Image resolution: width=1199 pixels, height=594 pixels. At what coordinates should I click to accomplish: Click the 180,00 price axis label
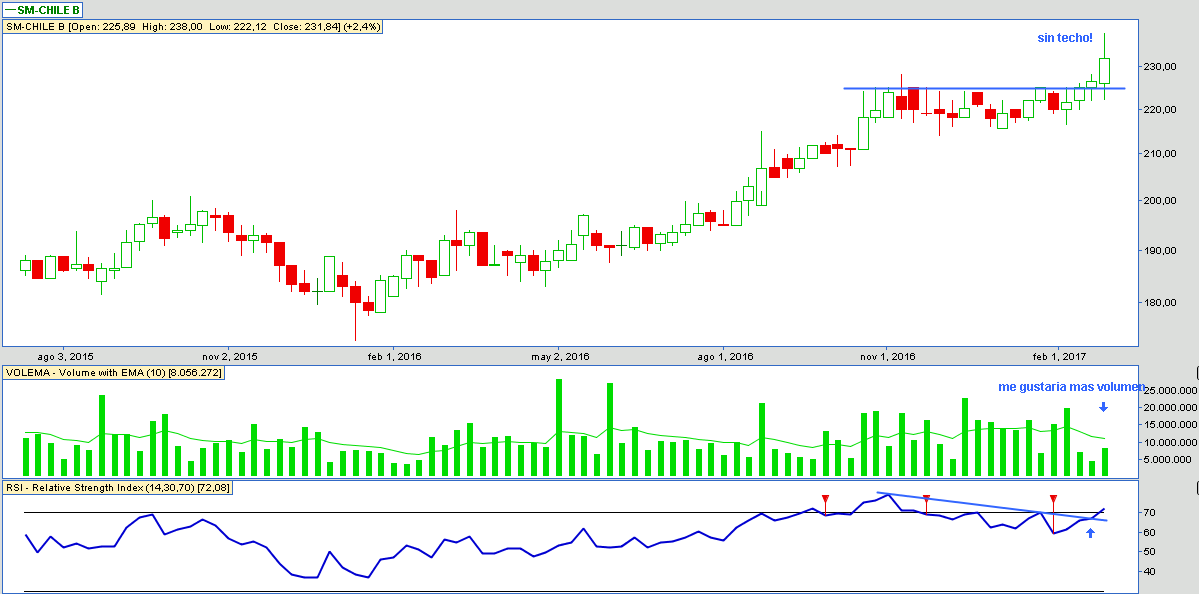point(1161,303)
